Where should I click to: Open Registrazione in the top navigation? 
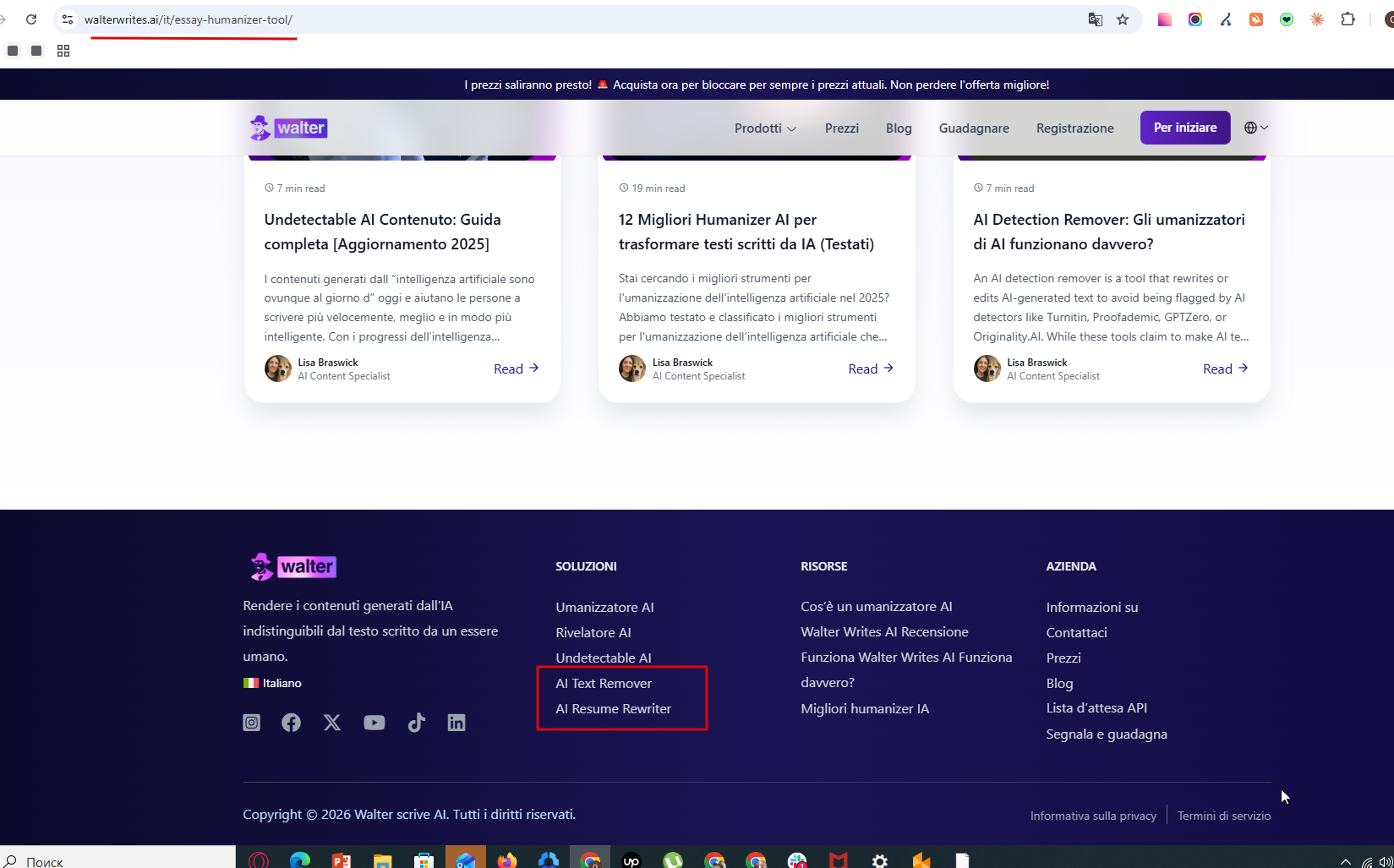(x=1075, y=128)
